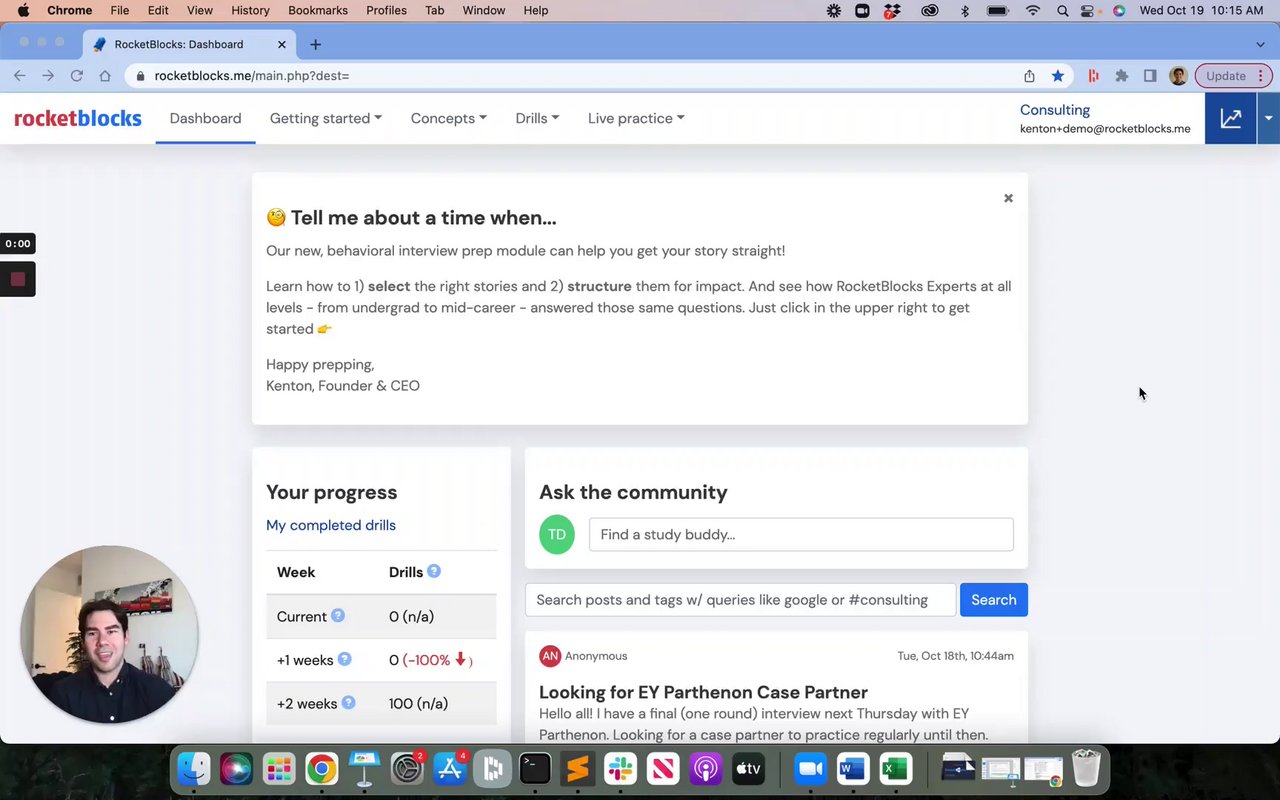Viewport: 1280px width, 800px height.
Task: Click the Find a study buddy field
Action: (x=801, y=534)
